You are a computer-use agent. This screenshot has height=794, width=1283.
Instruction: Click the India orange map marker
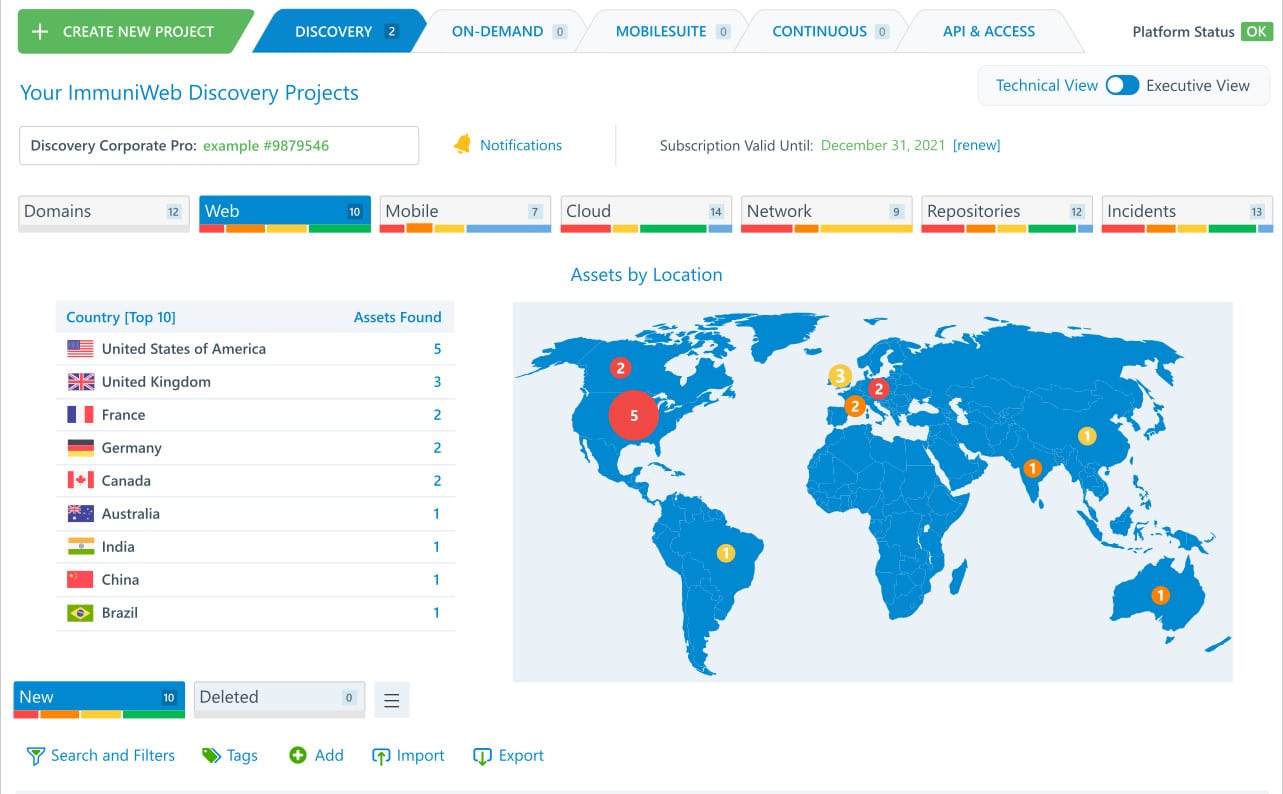coord(1033,468)
